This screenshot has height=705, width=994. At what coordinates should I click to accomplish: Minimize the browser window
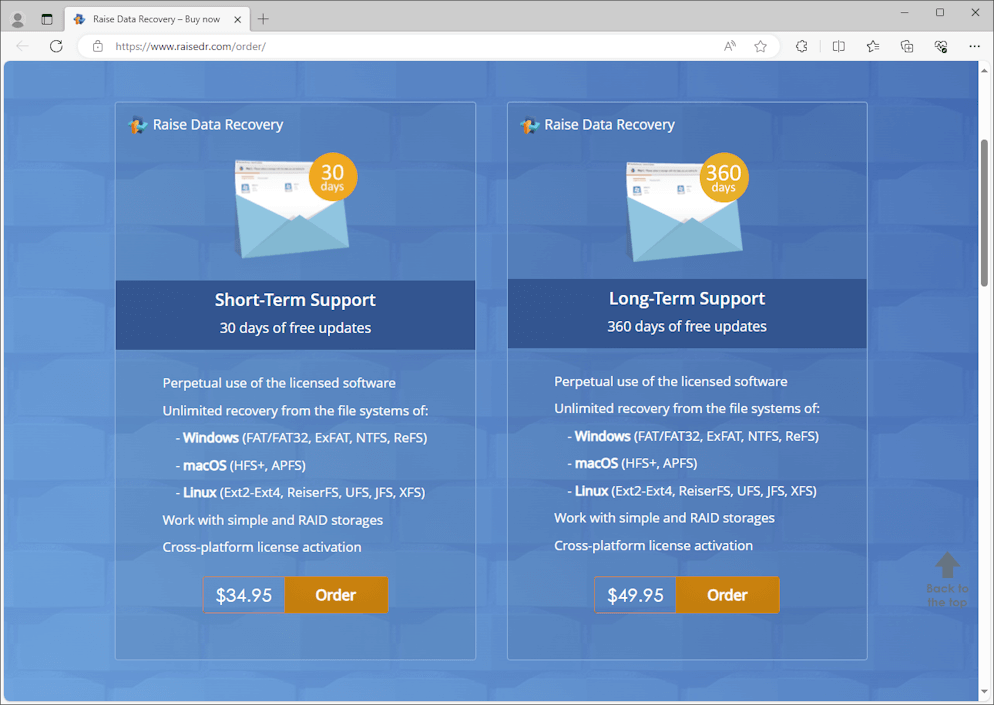coord(905,13)
